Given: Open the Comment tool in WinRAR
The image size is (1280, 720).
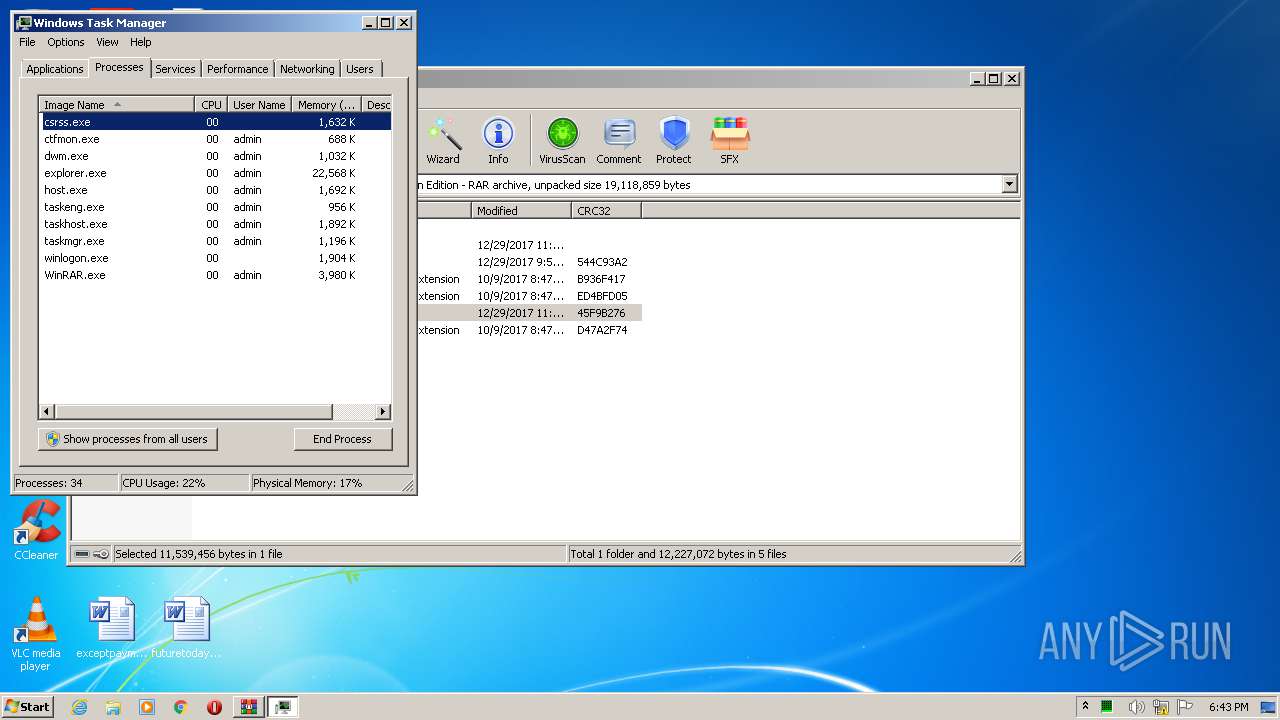Looking at the screenshot, I should (x=619, y=141).
